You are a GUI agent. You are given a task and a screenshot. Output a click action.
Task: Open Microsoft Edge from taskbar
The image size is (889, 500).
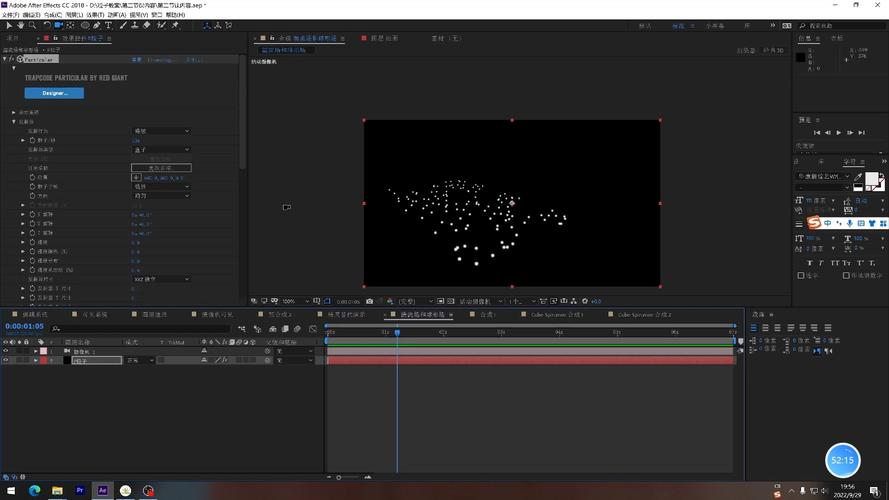[35, 490]
